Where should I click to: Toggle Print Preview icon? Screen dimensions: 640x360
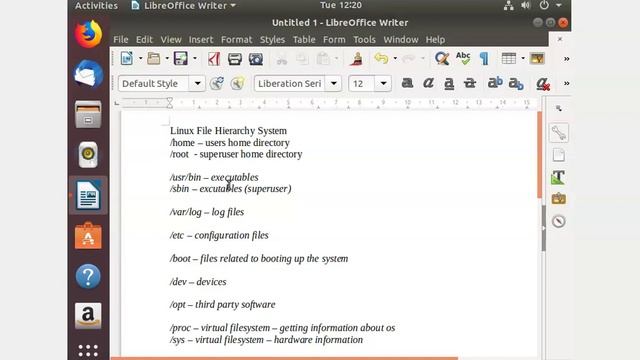click(x=256, y=59)
